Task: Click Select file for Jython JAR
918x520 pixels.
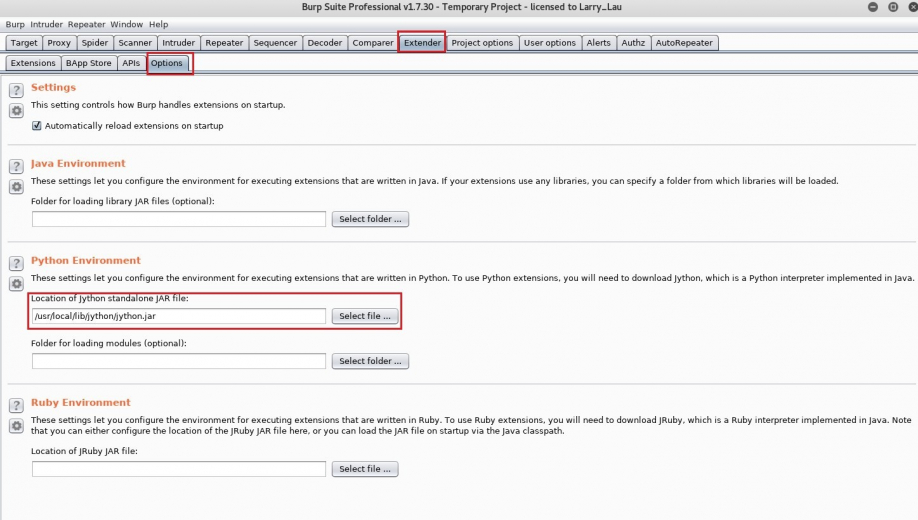Action: point(365,316)
